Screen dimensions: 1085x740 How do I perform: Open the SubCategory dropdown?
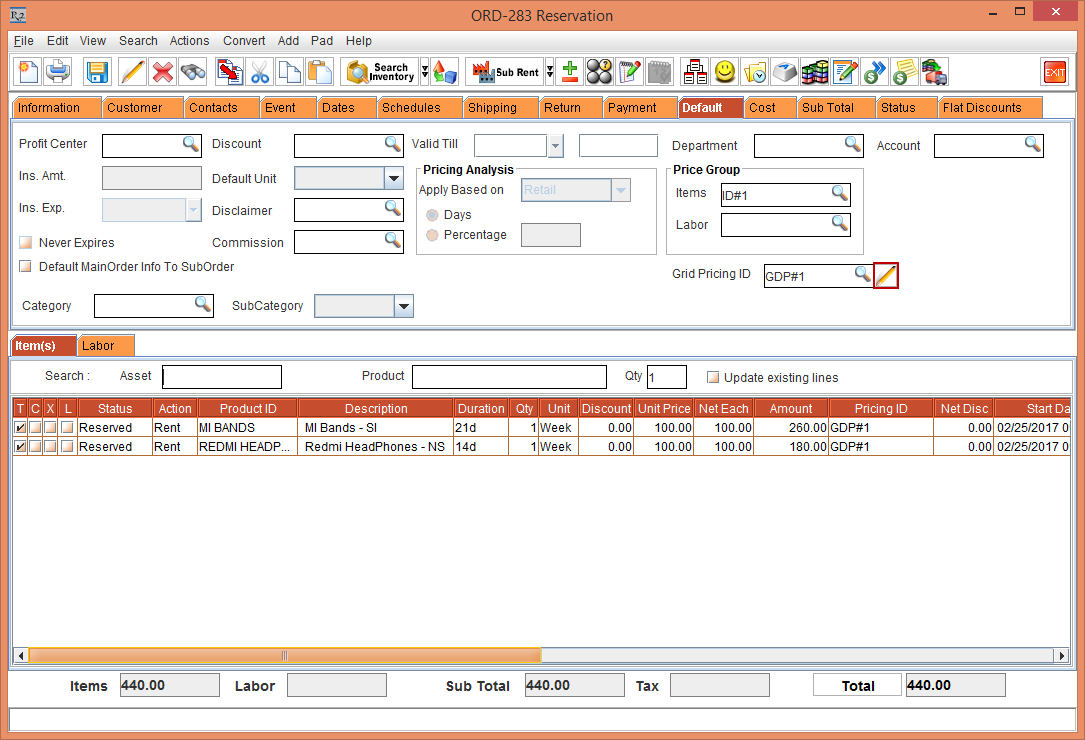click(x=403, y=307)
